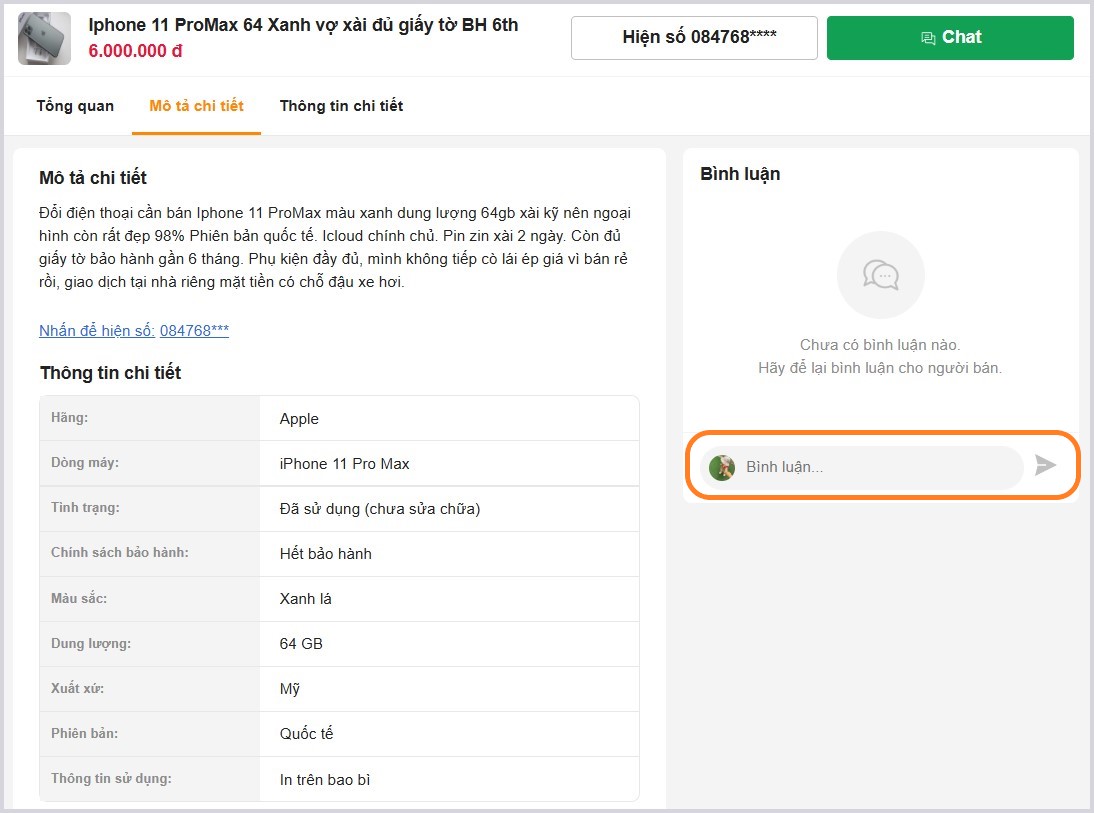Switch to the Tổng quan tab
The height and width of the screenshot is (813, 1094).
pos(75,106)
